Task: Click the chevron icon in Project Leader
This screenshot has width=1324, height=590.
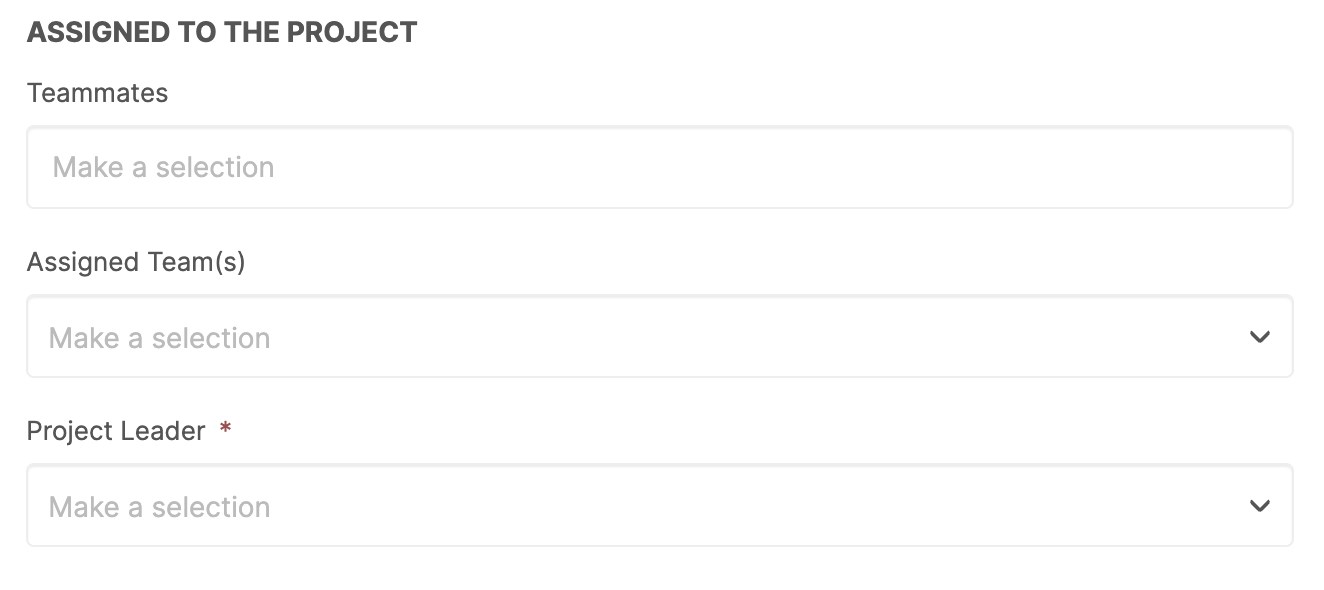Action: click(x=1259, y=506)
